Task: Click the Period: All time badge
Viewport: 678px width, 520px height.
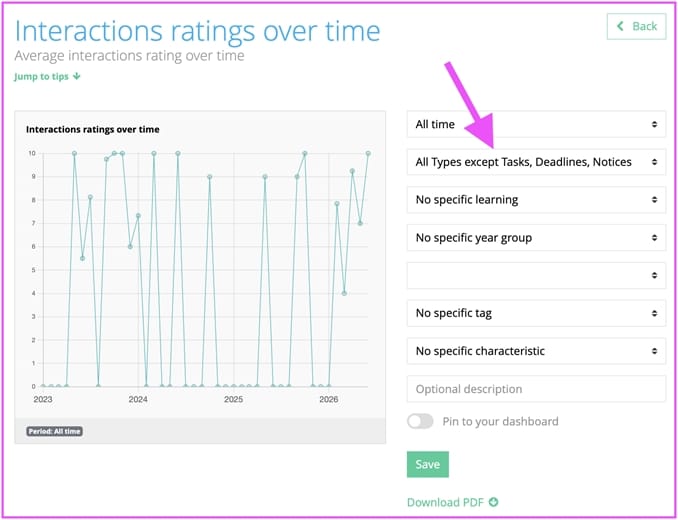Action: coord(54,431)
